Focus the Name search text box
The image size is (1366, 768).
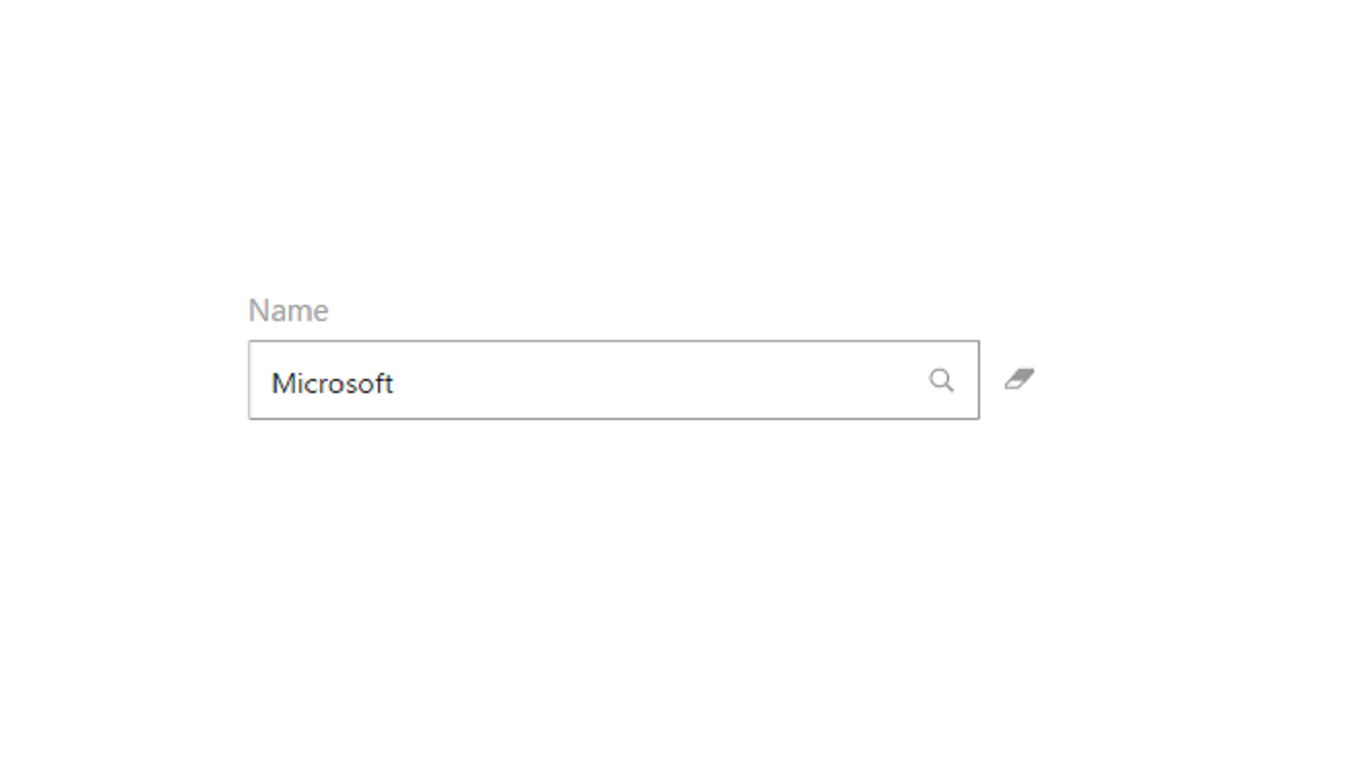pos(600,381)
